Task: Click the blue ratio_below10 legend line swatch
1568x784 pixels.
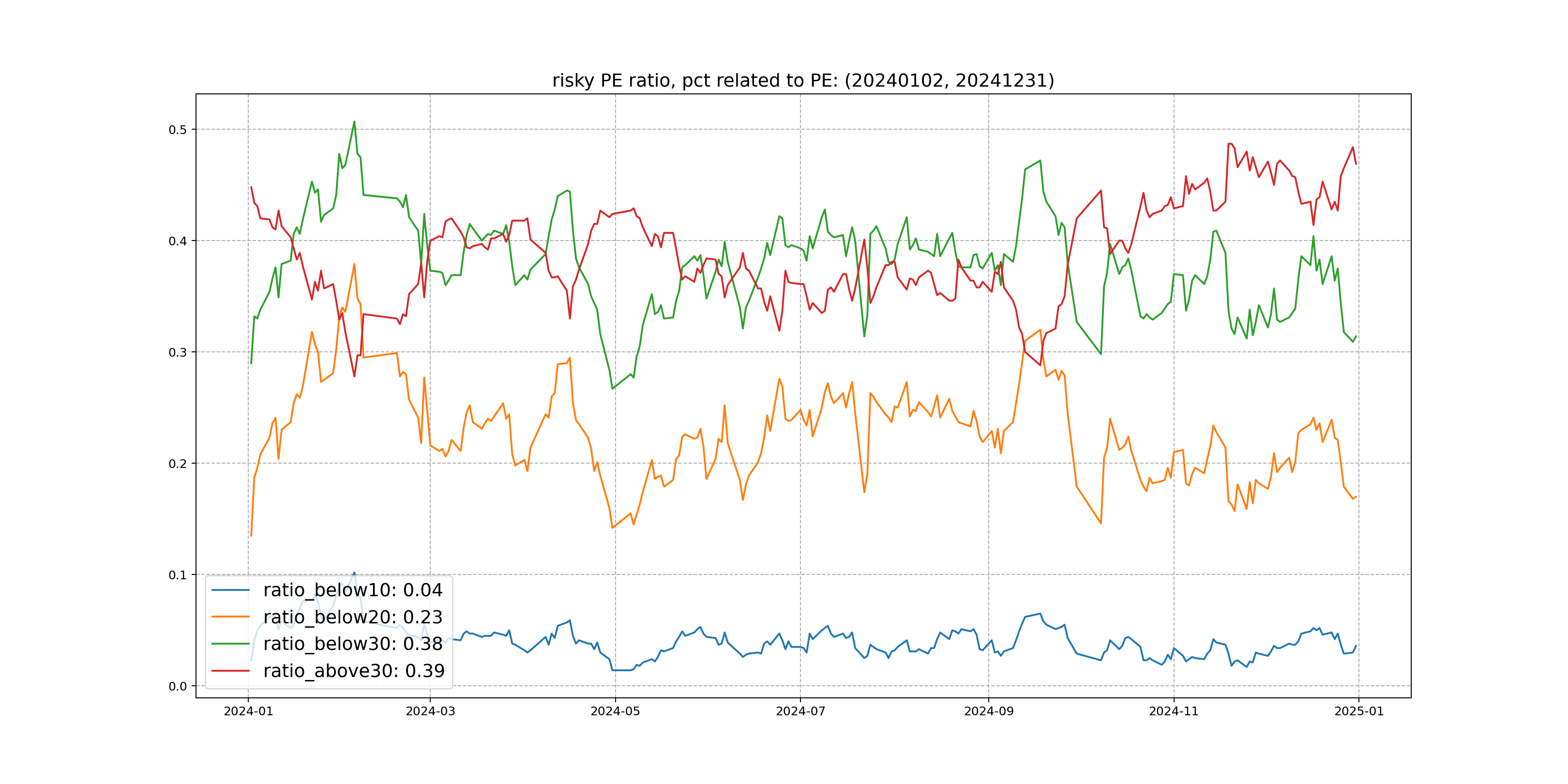Action: 230,590
